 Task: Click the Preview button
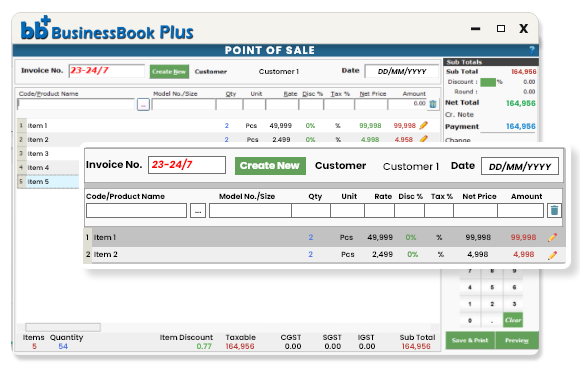tap(517, 340)
